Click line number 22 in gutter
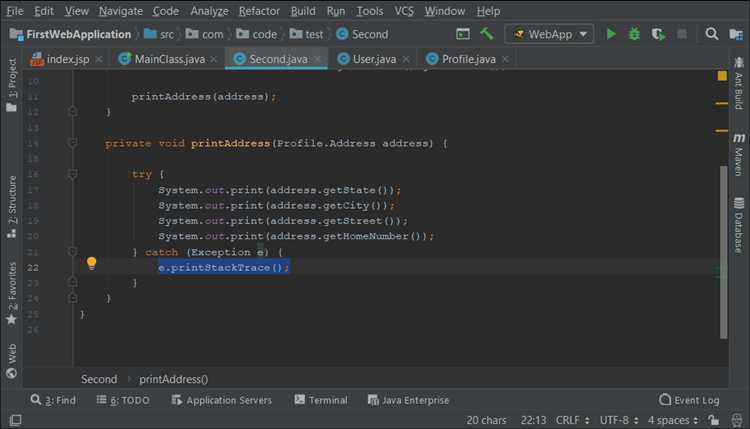This screenshot has height=429, width=750. point(33,267)
